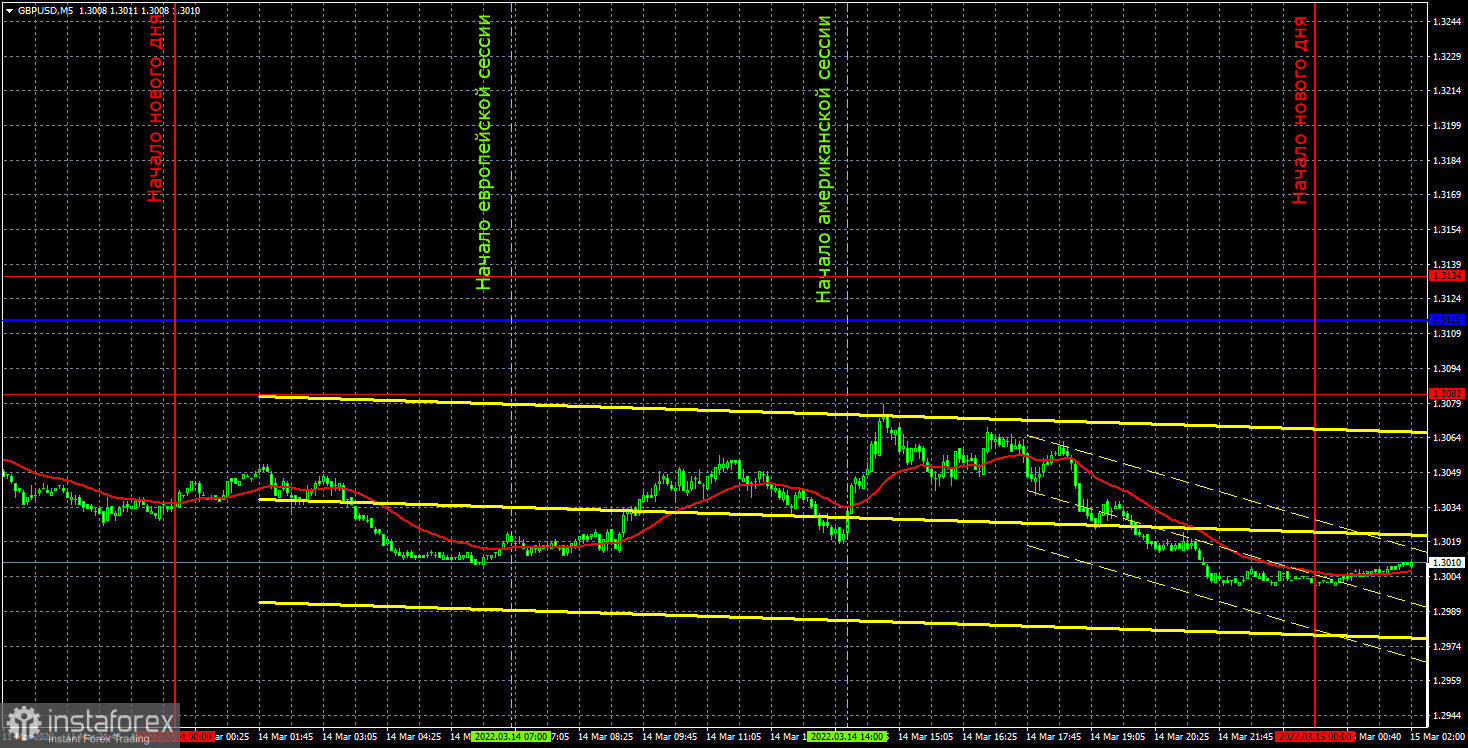Screen dimensions: 1468x748
Task: Click the 14 Mar 19:05 time label
Action: click(1118, 737)
